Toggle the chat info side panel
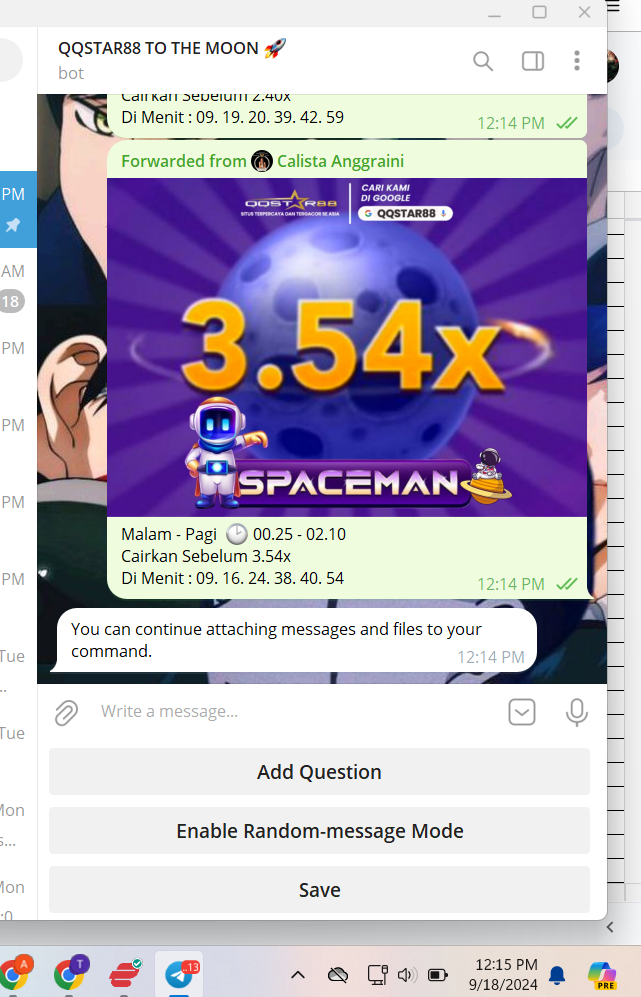 click(533, 61)
